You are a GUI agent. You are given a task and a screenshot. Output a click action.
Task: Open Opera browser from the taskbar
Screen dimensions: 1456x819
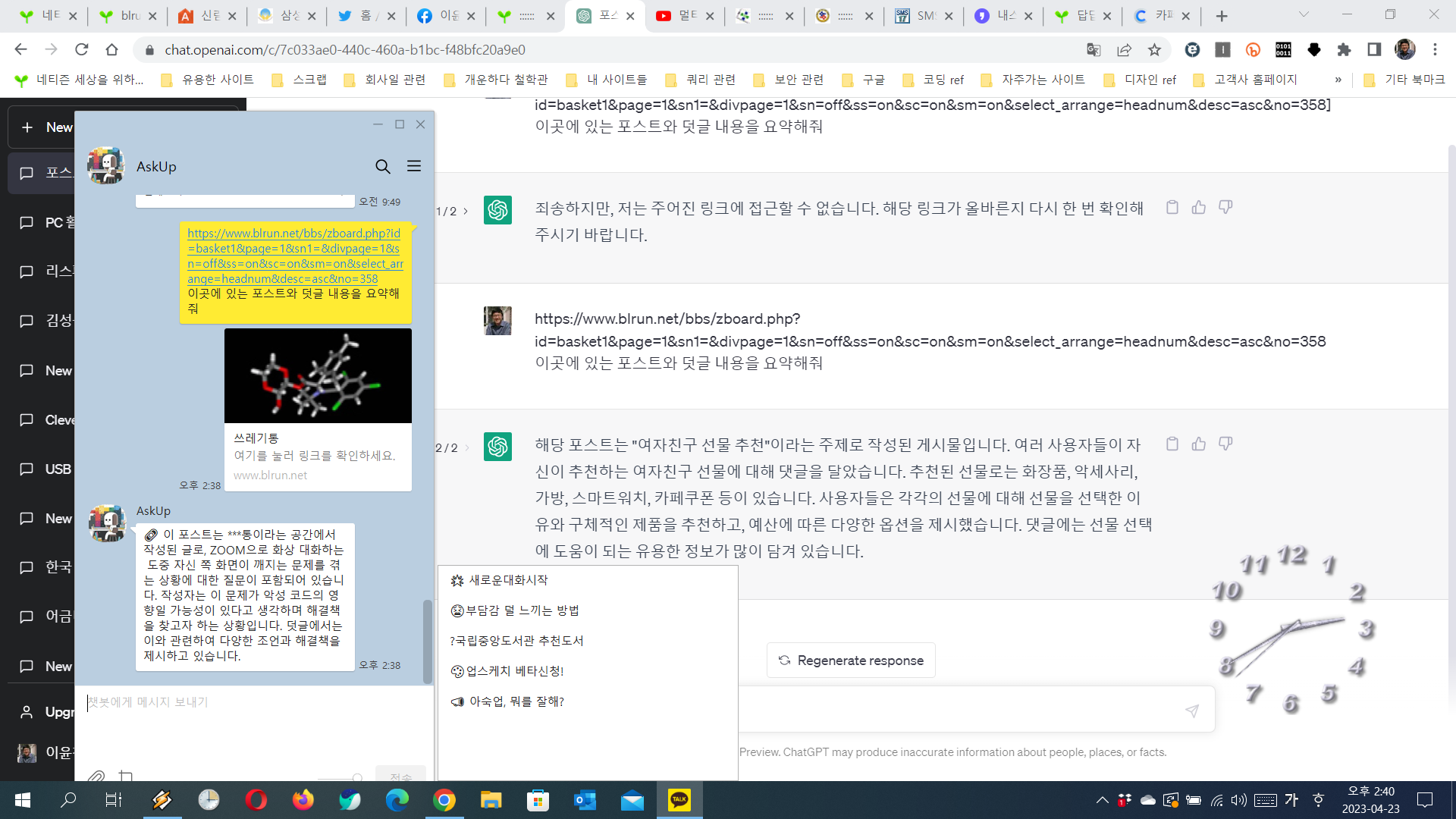256,800
